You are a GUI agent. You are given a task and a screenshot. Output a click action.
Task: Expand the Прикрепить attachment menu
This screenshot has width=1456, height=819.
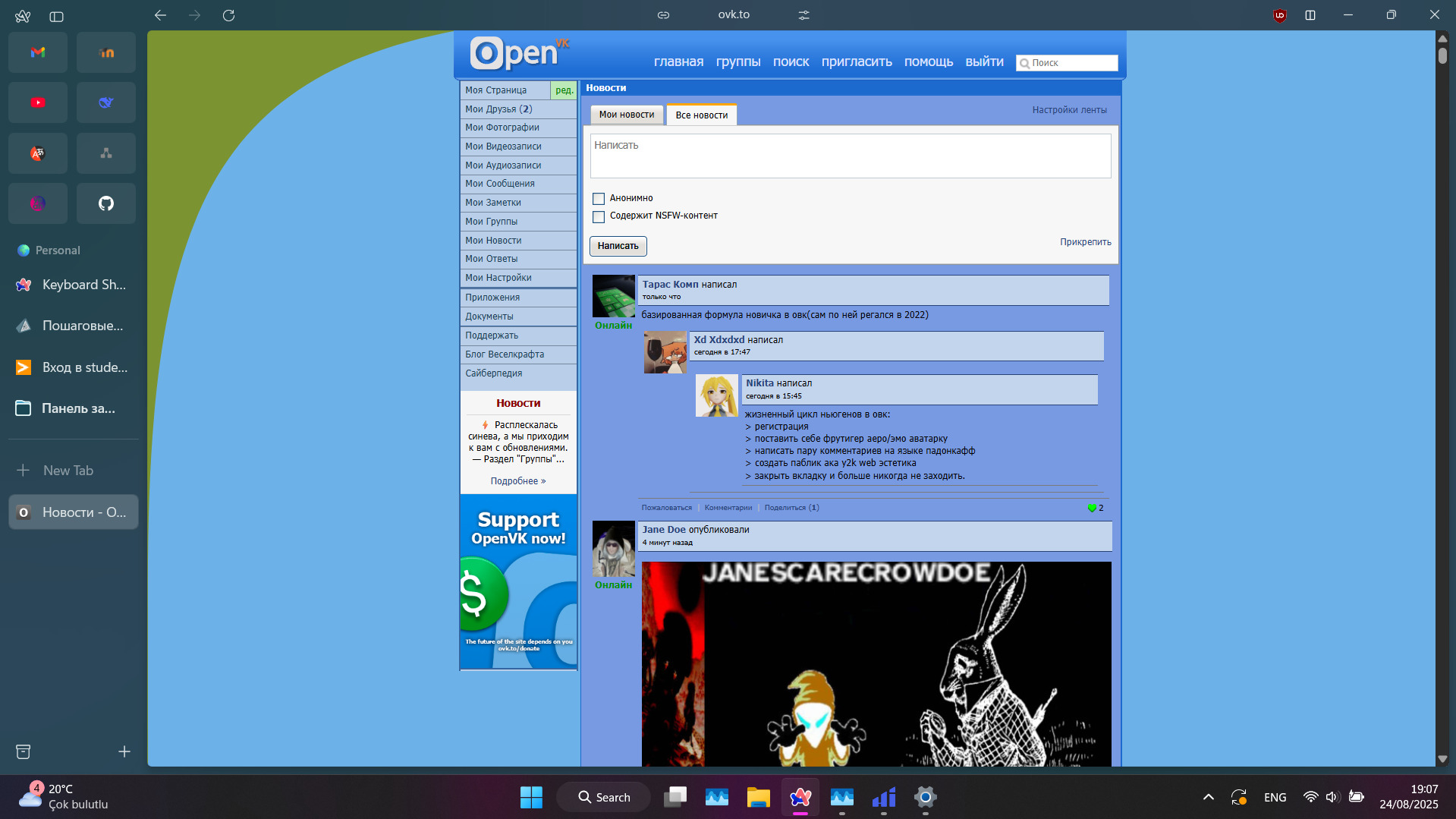(1085, 242)
